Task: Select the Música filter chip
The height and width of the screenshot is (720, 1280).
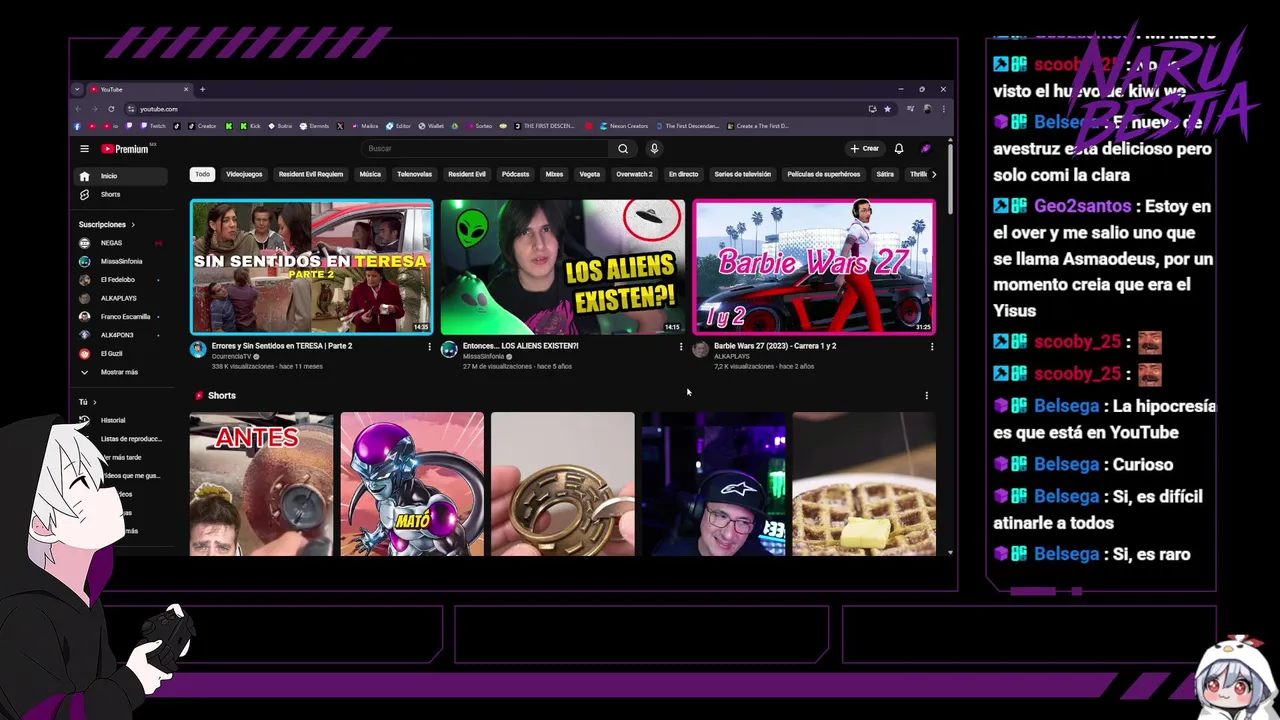Action: (370, 174)
